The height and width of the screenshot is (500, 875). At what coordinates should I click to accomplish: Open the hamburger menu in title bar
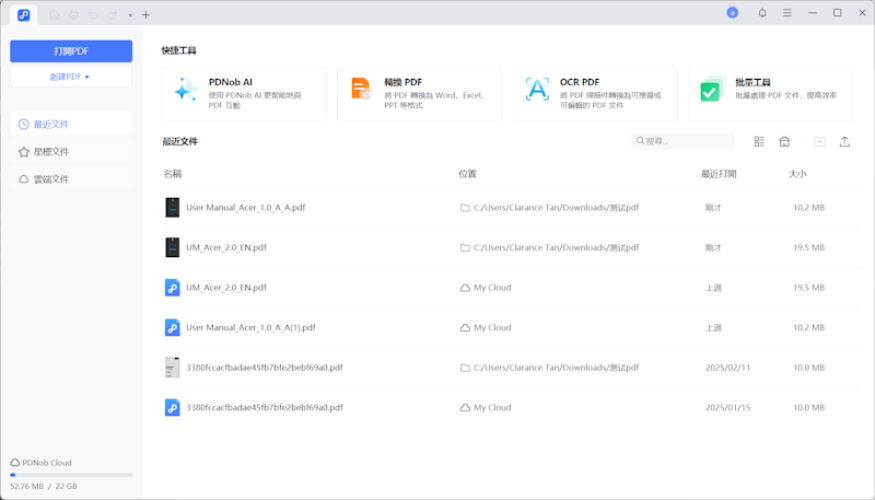[787, 13]
